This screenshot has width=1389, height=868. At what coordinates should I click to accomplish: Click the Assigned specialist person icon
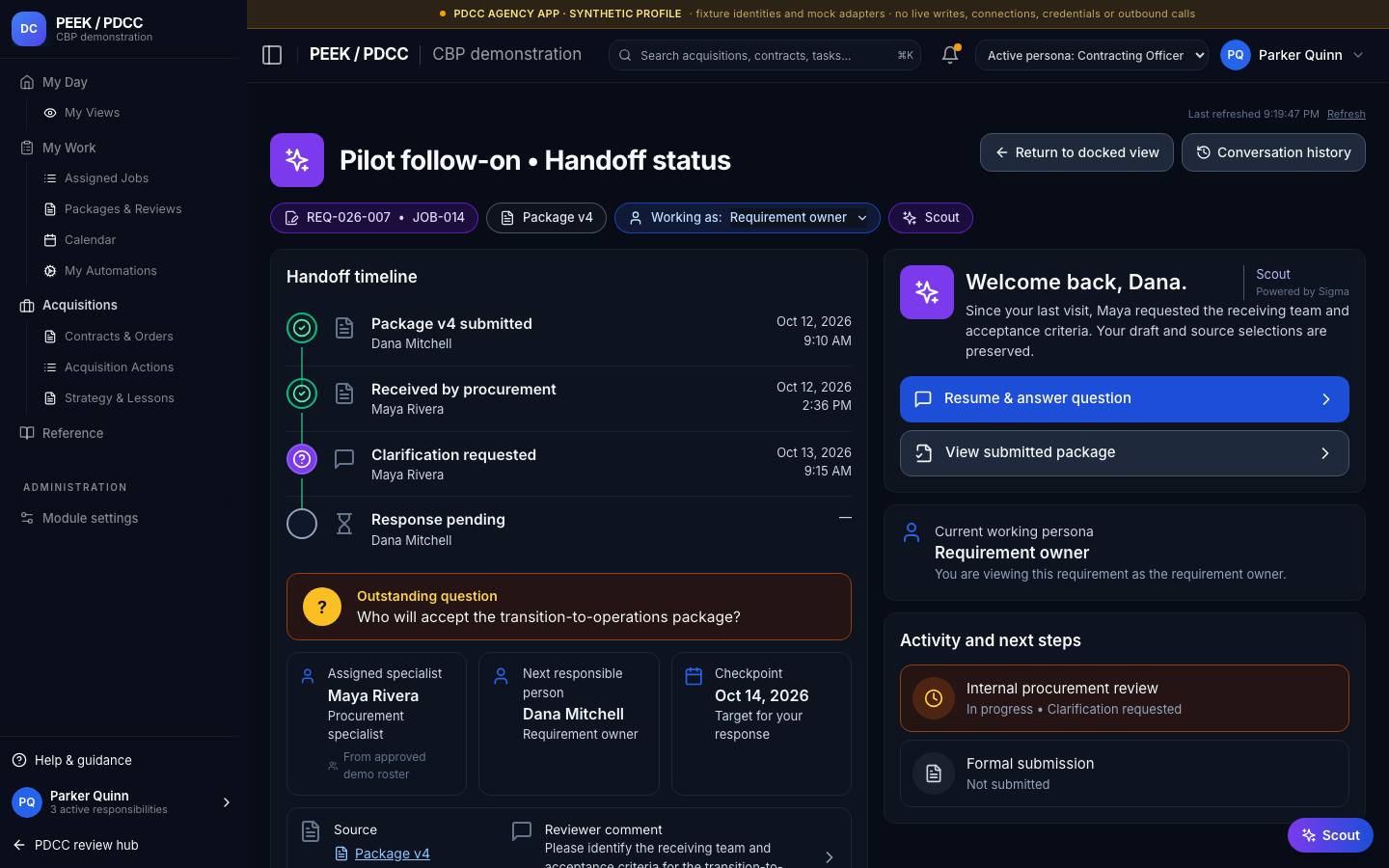308,676
